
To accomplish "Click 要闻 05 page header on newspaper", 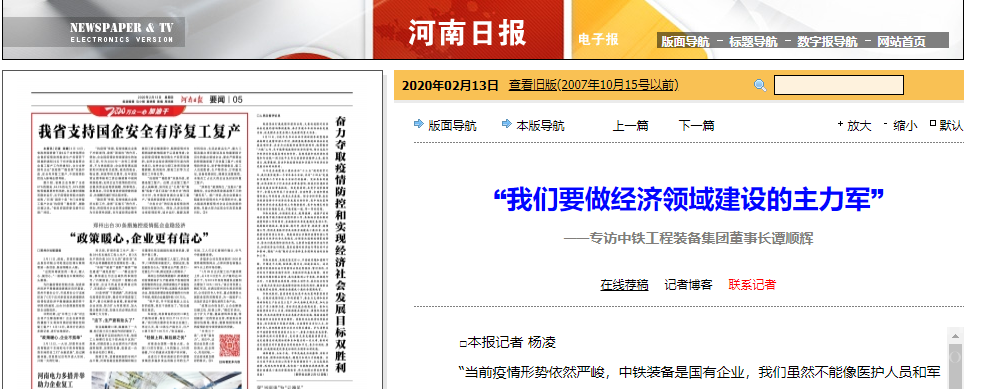I will tap(226, 99).
